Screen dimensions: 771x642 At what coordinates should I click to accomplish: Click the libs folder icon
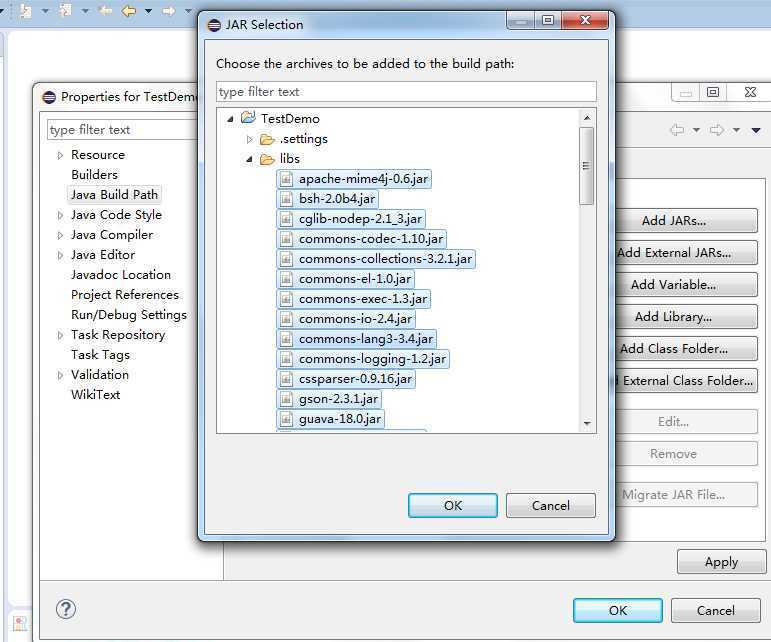267,160
